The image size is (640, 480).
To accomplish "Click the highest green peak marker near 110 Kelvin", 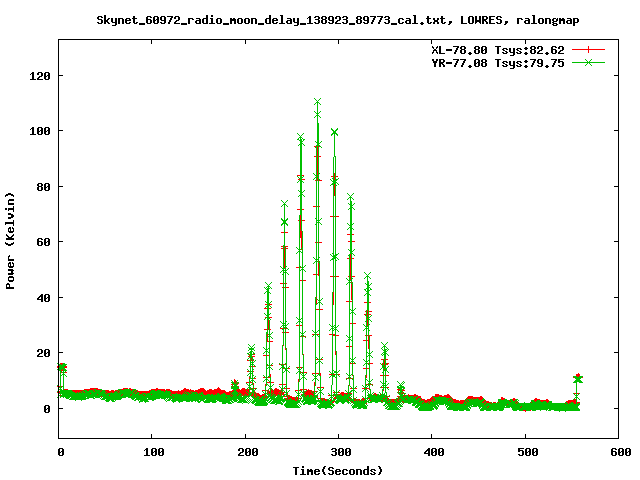I will point(318,101).
